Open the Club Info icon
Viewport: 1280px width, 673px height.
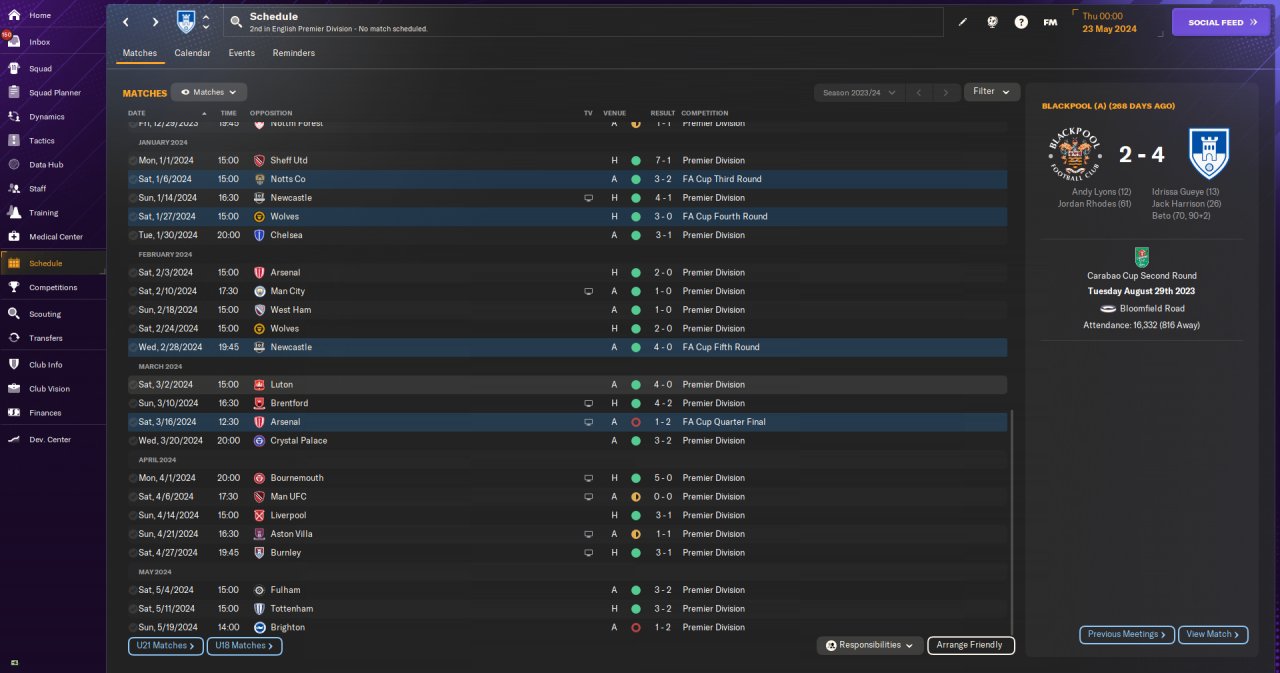tap(14, 365)
